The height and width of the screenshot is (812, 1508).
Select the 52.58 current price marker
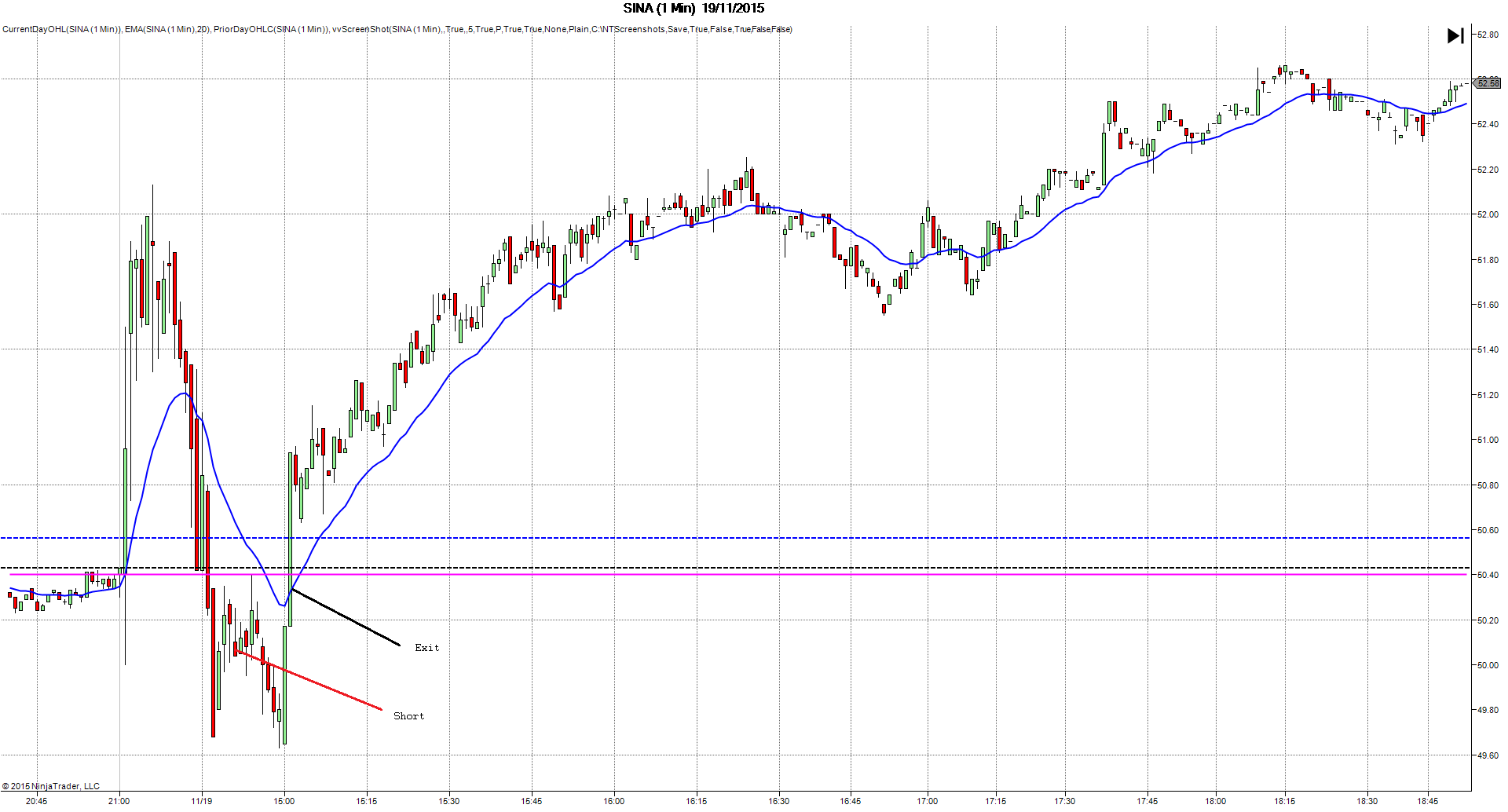[x=1488, y=82]
